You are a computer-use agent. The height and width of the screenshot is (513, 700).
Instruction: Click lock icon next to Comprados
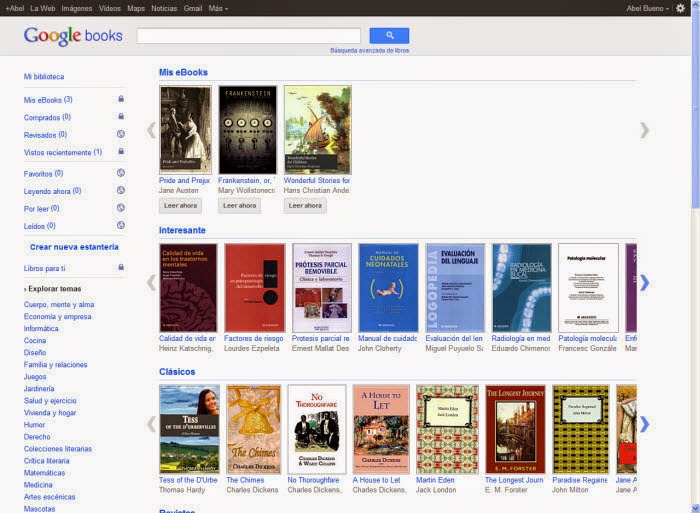coord(121,117)
